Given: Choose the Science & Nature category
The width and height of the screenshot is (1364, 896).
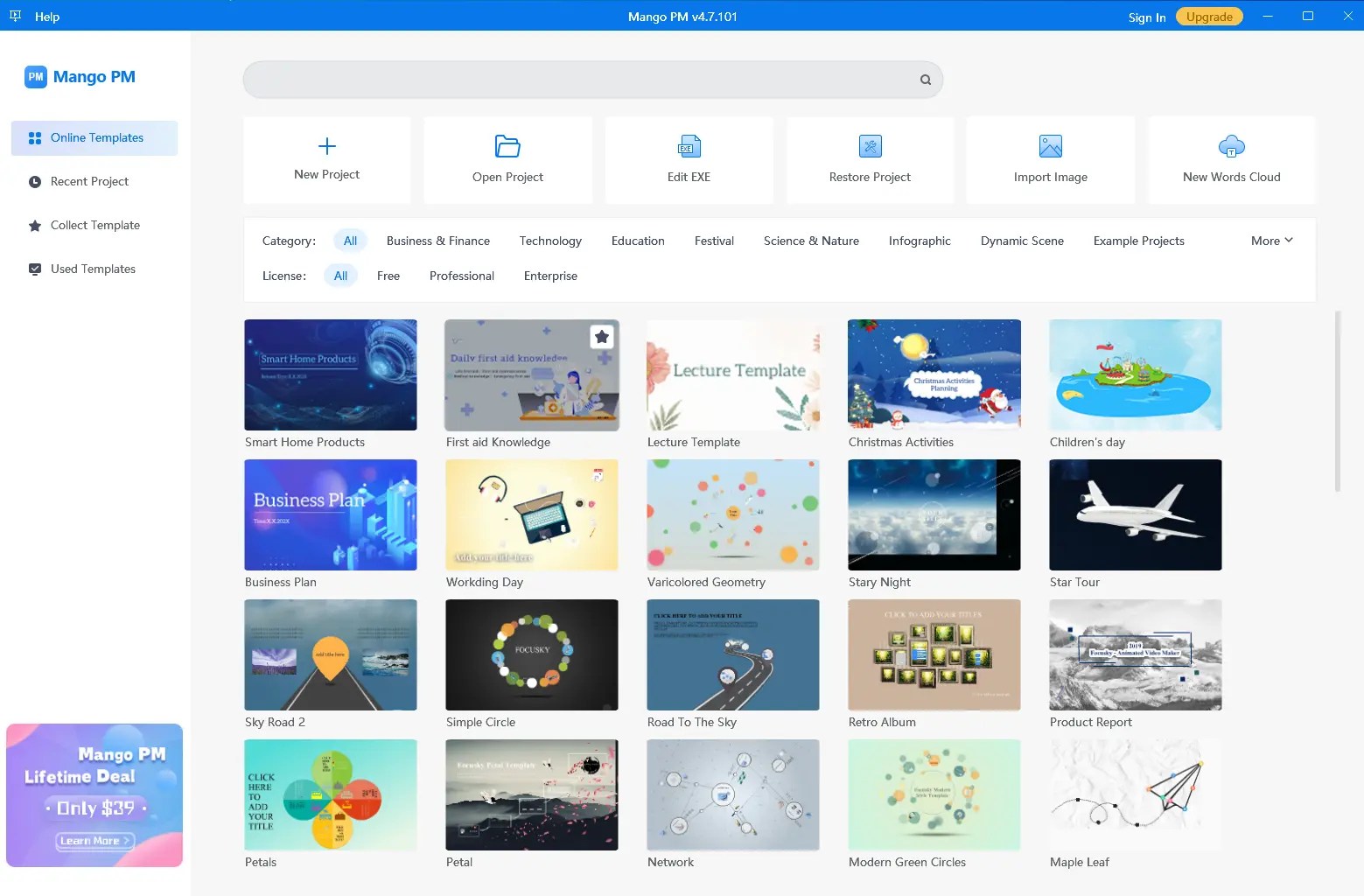Looking at the screenshot, I should [x=811, y=241].
